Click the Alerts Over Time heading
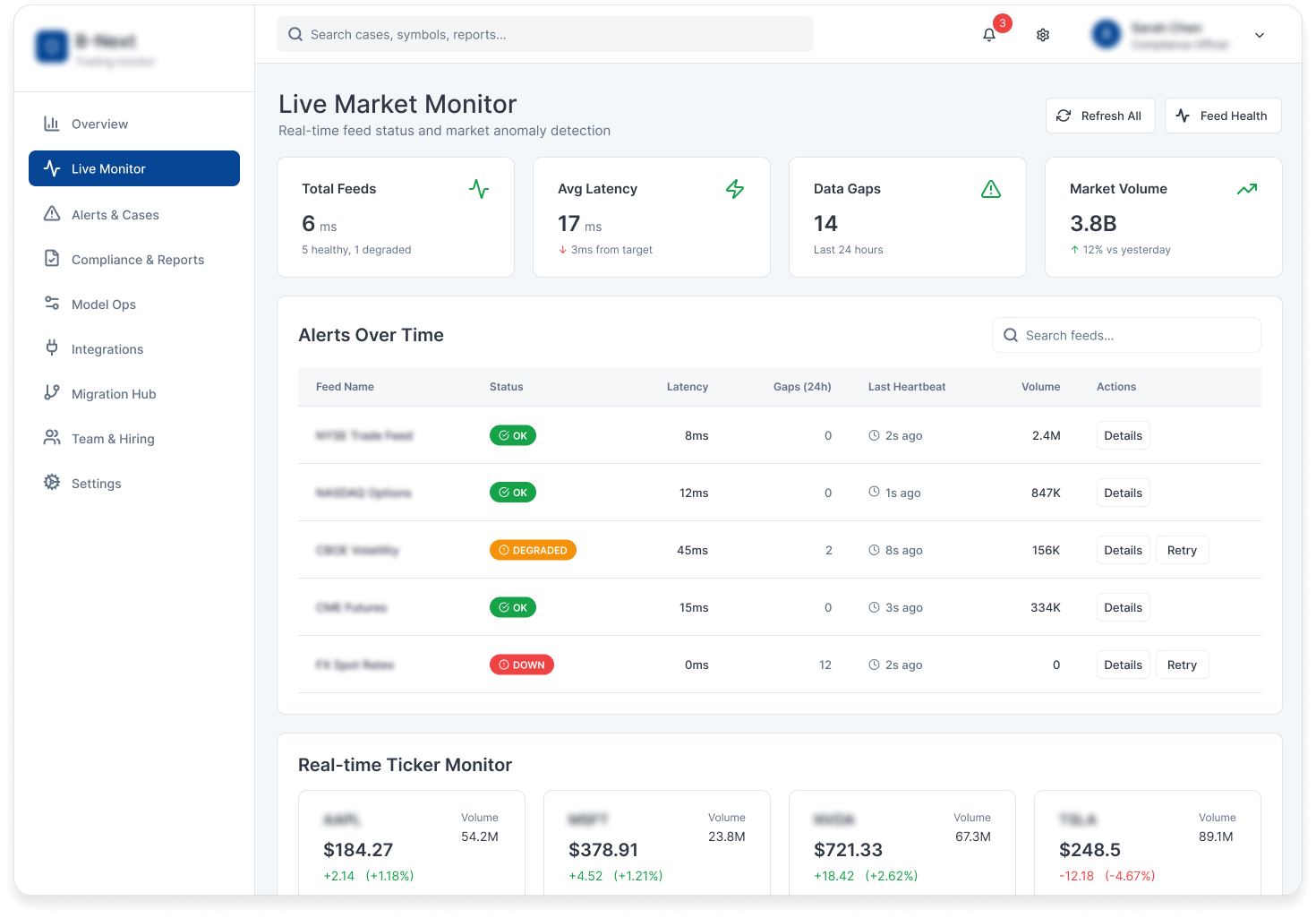The height and width of the screenshot is (918, 1316). [x=371, y=335]
